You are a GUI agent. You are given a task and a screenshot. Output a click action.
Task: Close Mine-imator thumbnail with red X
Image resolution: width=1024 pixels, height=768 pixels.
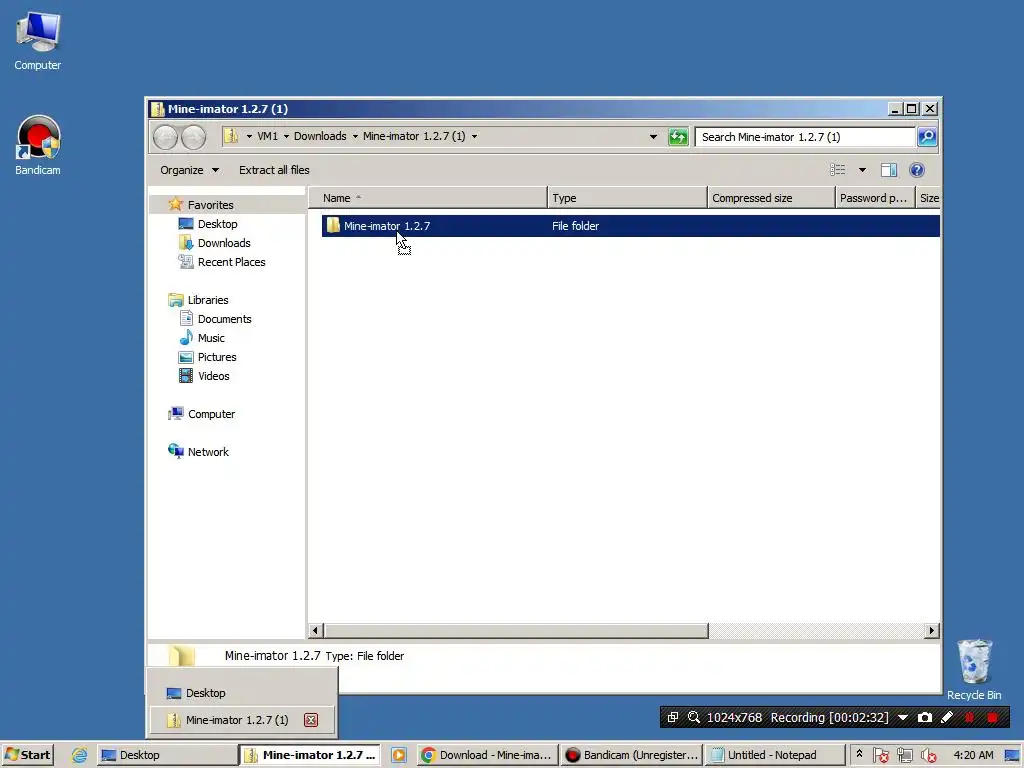[311, 720]
